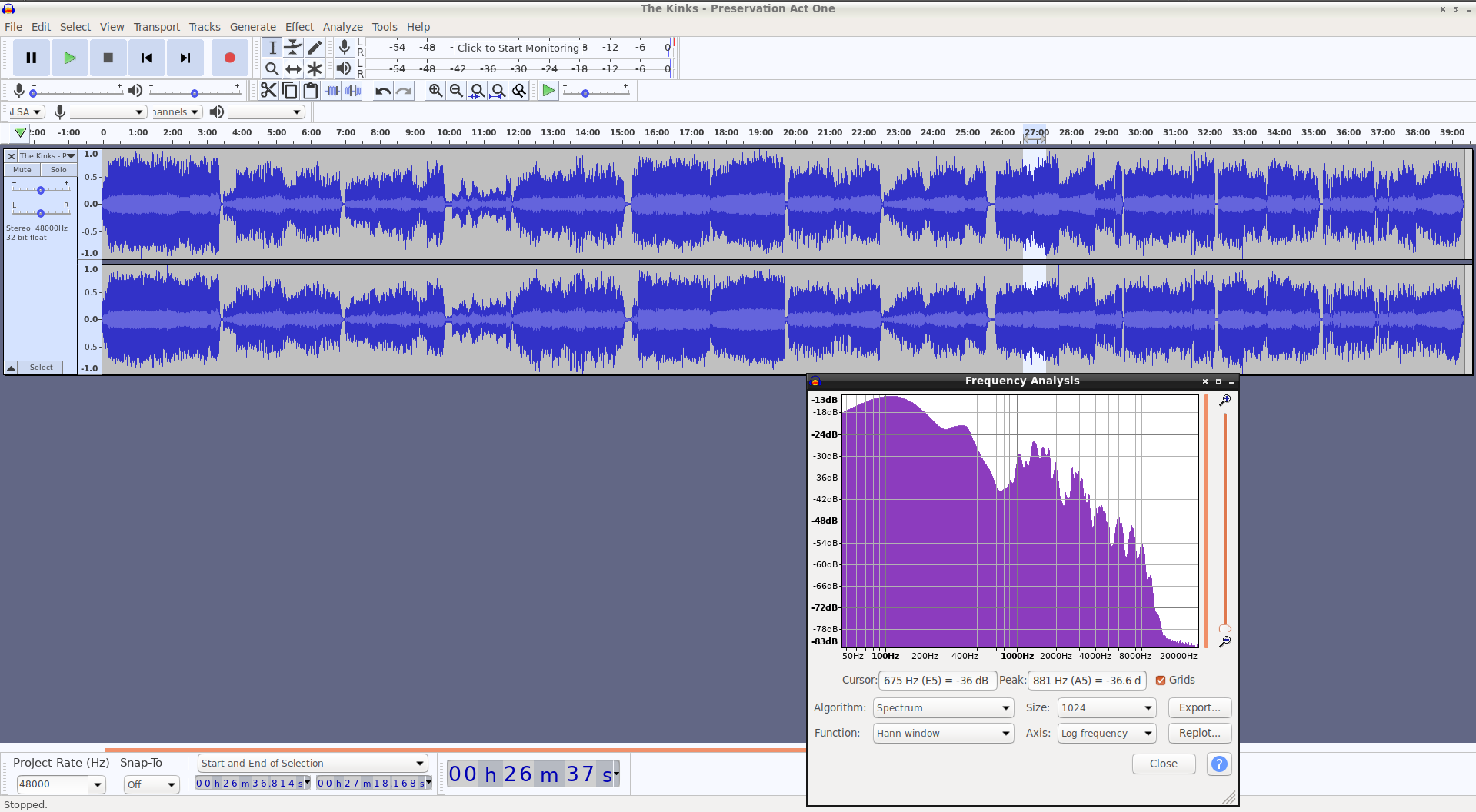Select the Multi-Tool asterisk icon
The height and width of the screenshot is (812, 1476).
point(315,68)
